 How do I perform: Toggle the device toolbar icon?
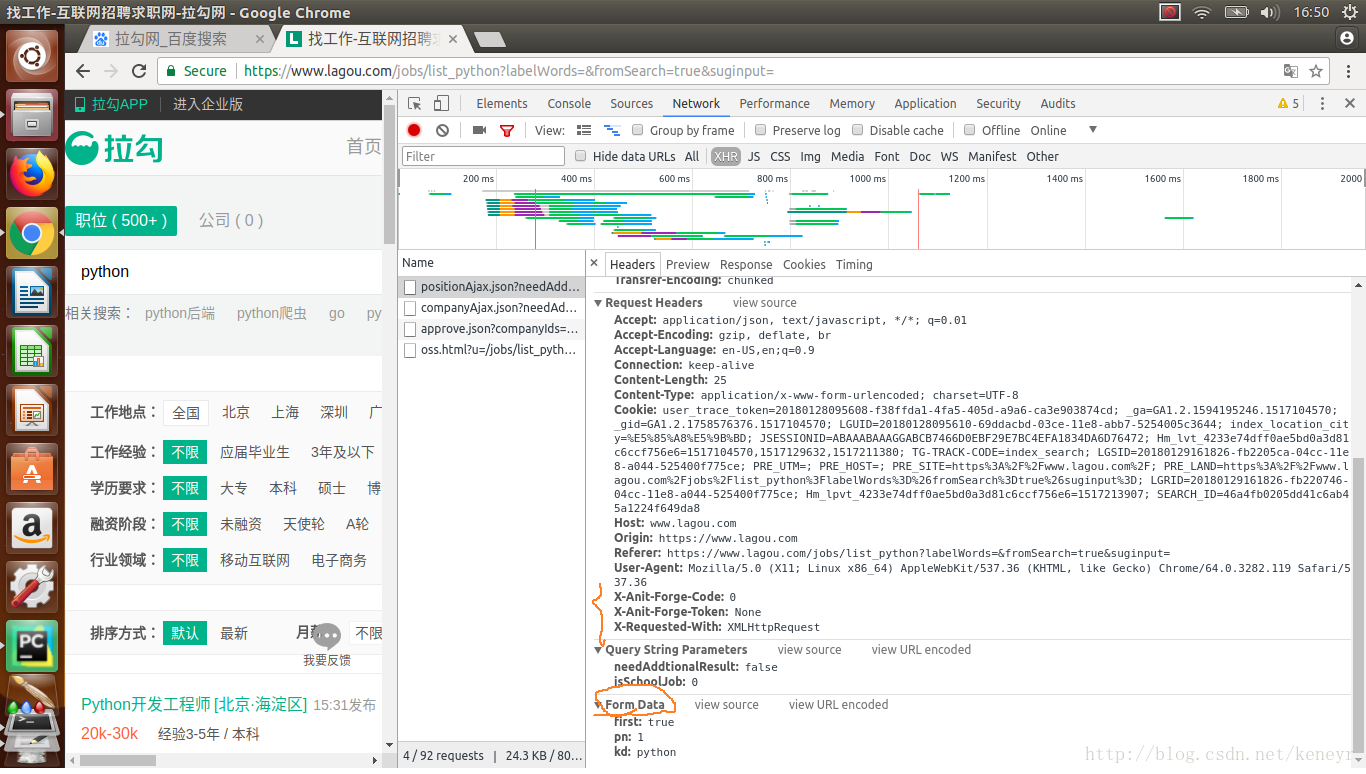point(441,104)
